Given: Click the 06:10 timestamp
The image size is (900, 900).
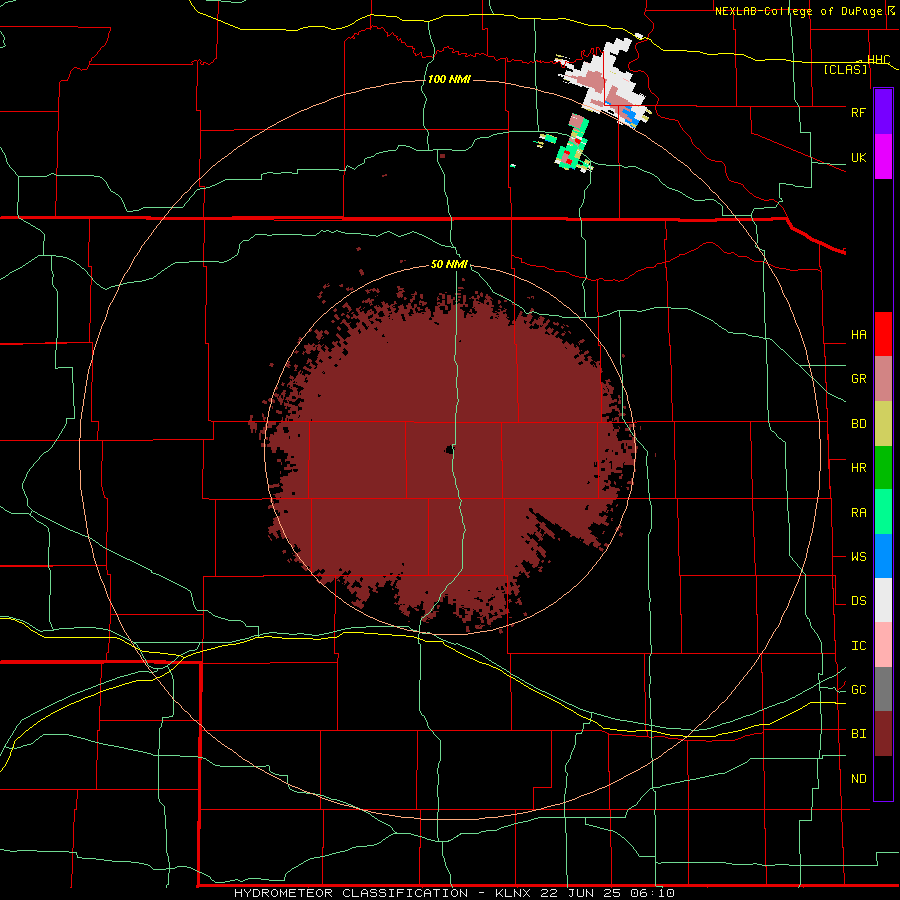Looking at the screenshot, I should (x=651, y=893).
